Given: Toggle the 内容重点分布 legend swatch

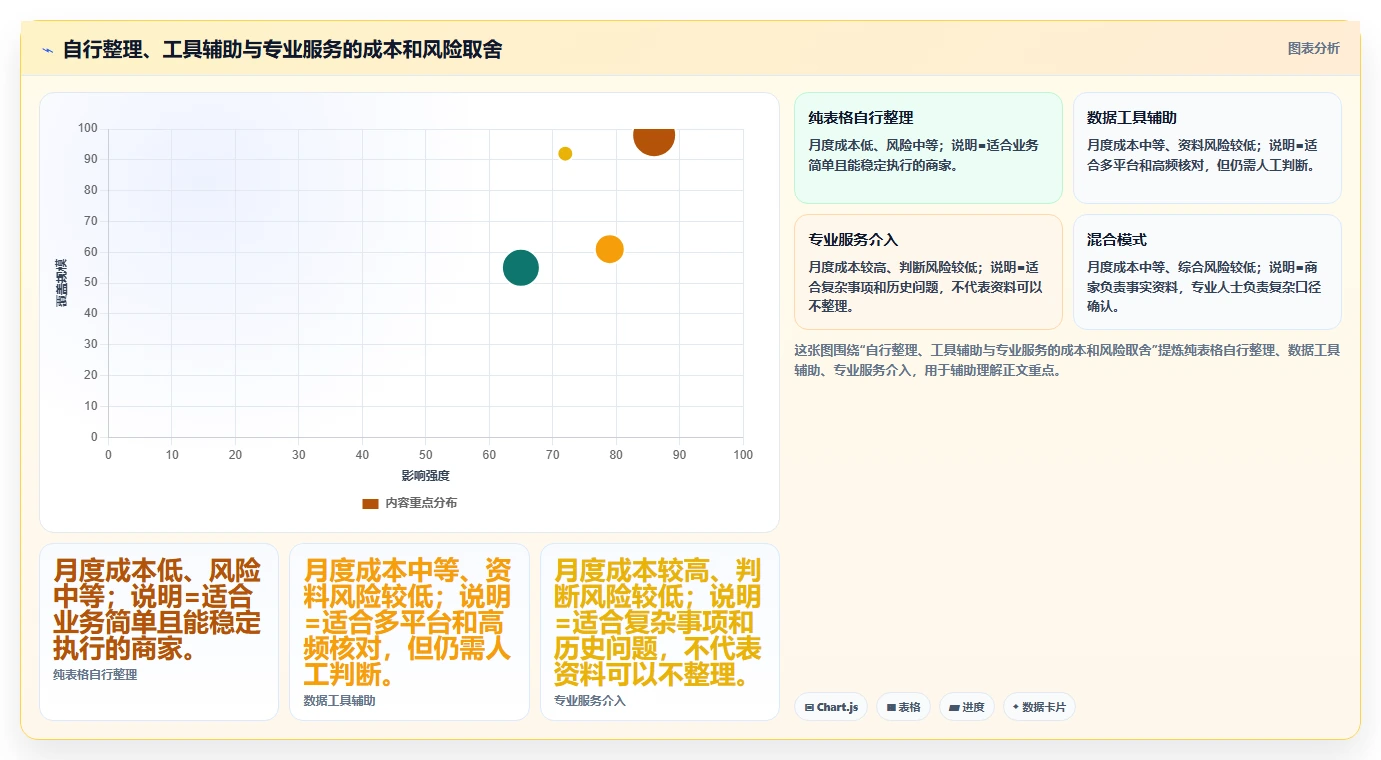Looking at the screenshot, I should tap(370, 503).
